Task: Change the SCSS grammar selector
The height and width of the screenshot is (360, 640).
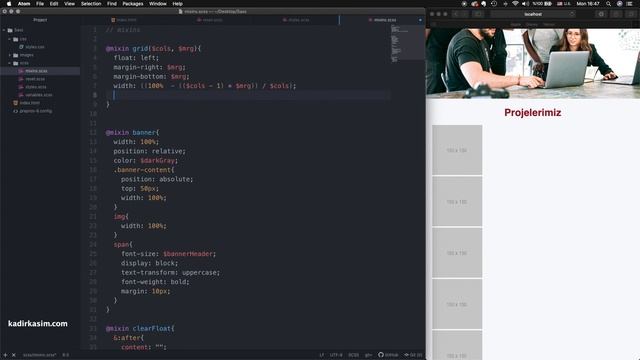Action: pos(353,355)
